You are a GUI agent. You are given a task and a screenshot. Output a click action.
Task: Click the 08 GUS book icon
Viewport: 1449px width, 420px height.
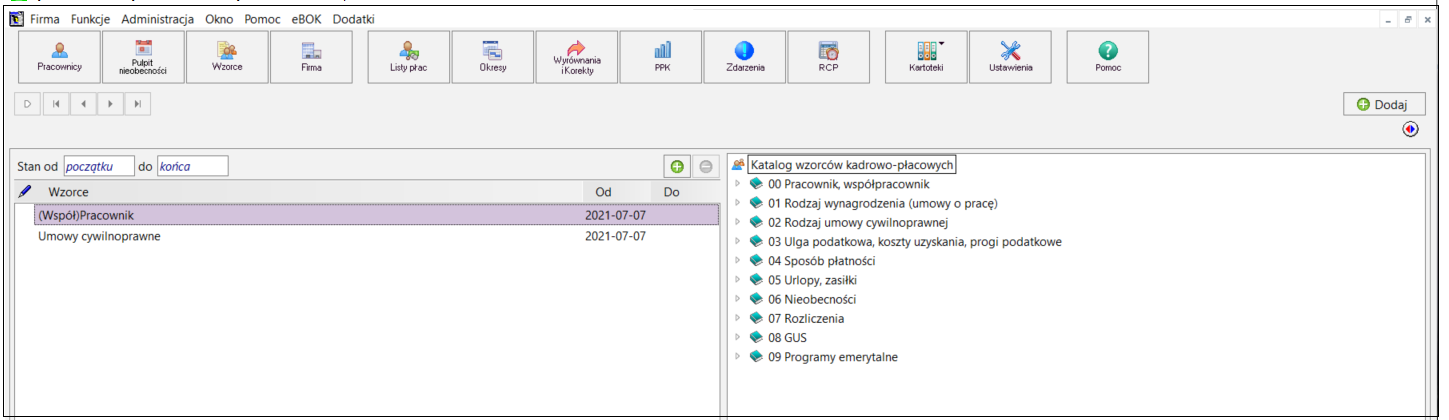[755, 338]
